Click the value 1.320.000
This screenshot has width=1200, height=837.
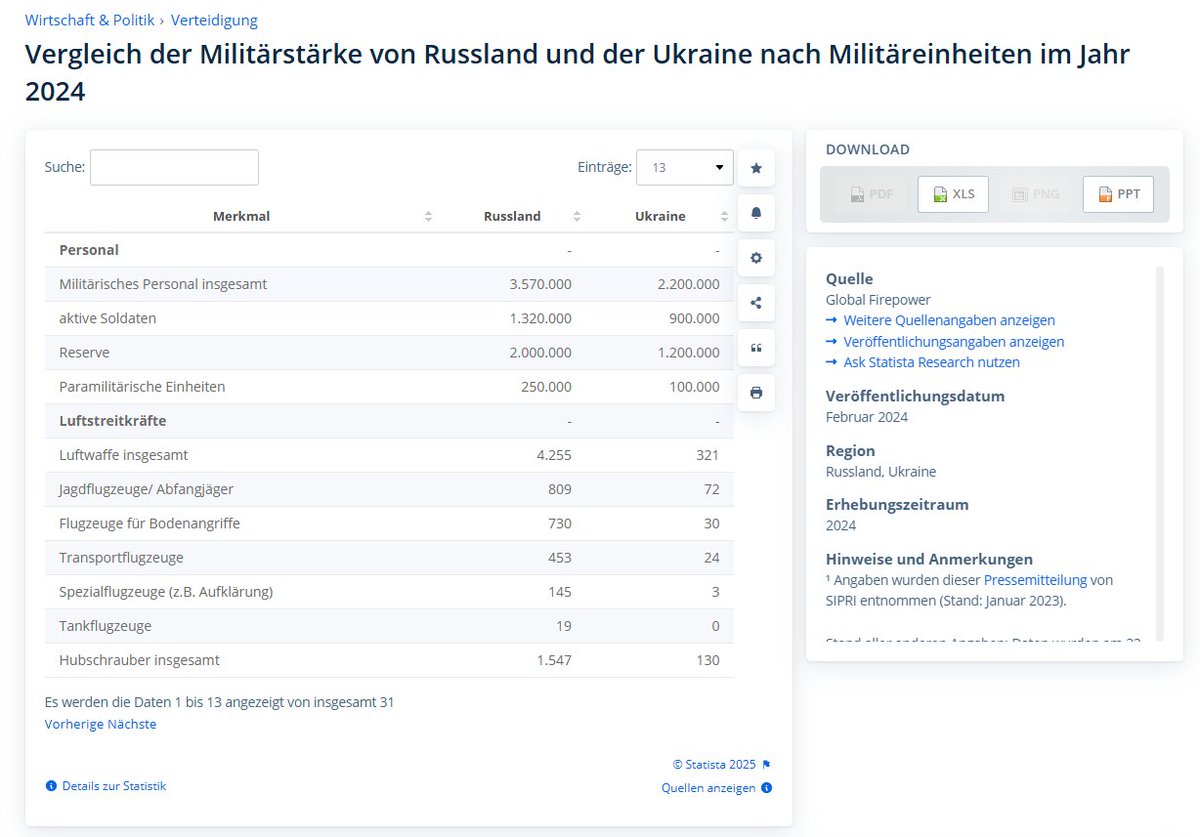[540, 318]
